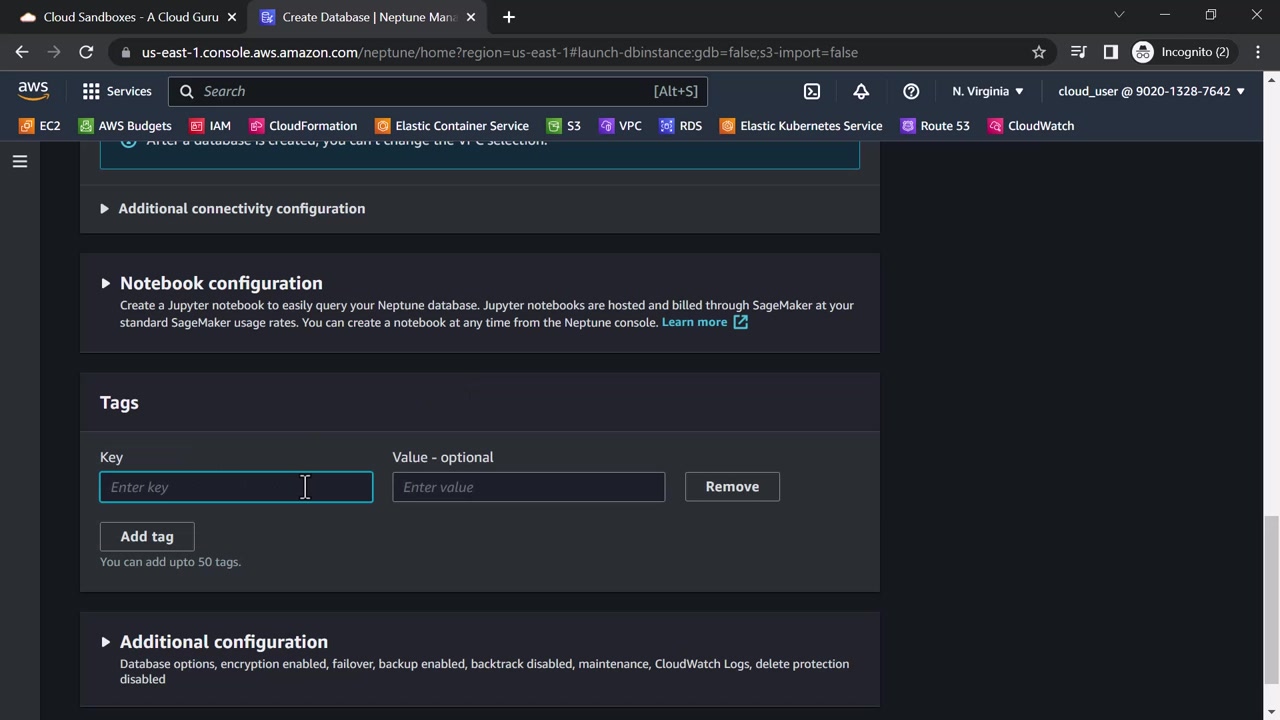Open the EC2 bookmark shortcut
This screenshot has height=720, width=1280.
[x=40, y=126]
